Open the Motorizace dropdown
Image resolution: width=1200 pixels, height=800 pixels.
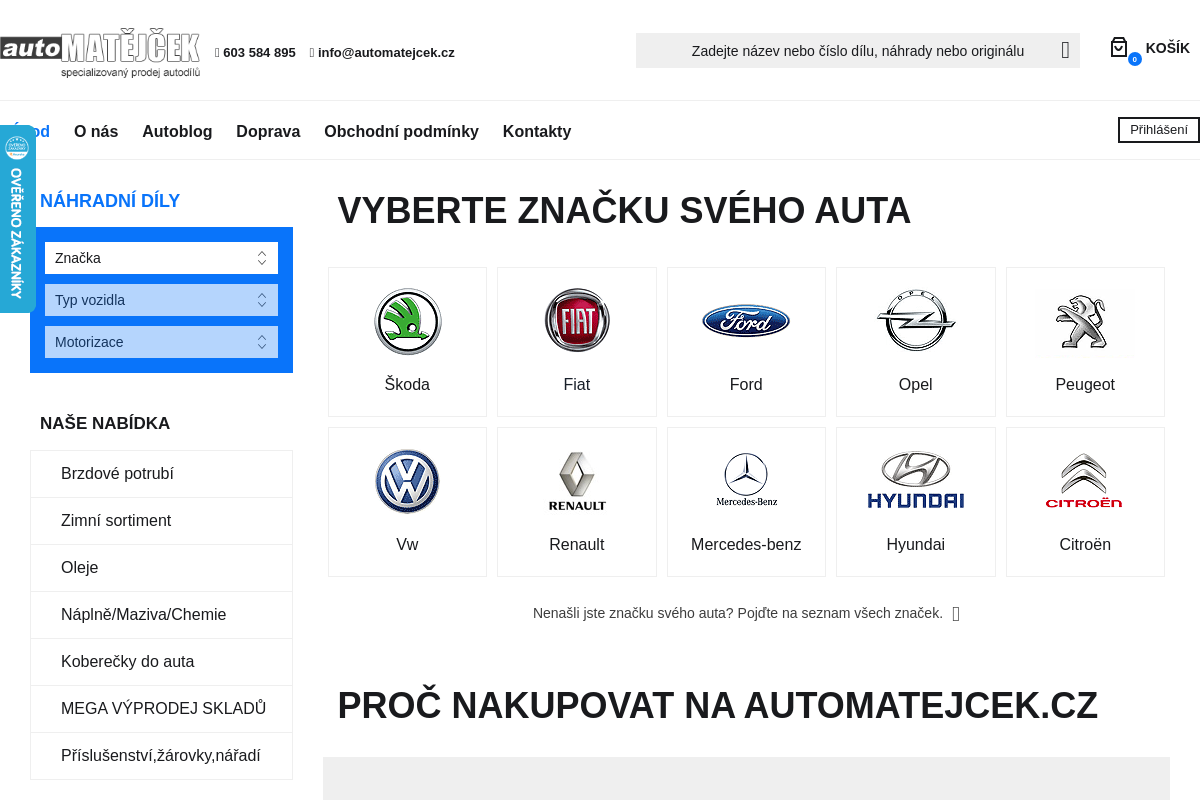coord(161,341)
